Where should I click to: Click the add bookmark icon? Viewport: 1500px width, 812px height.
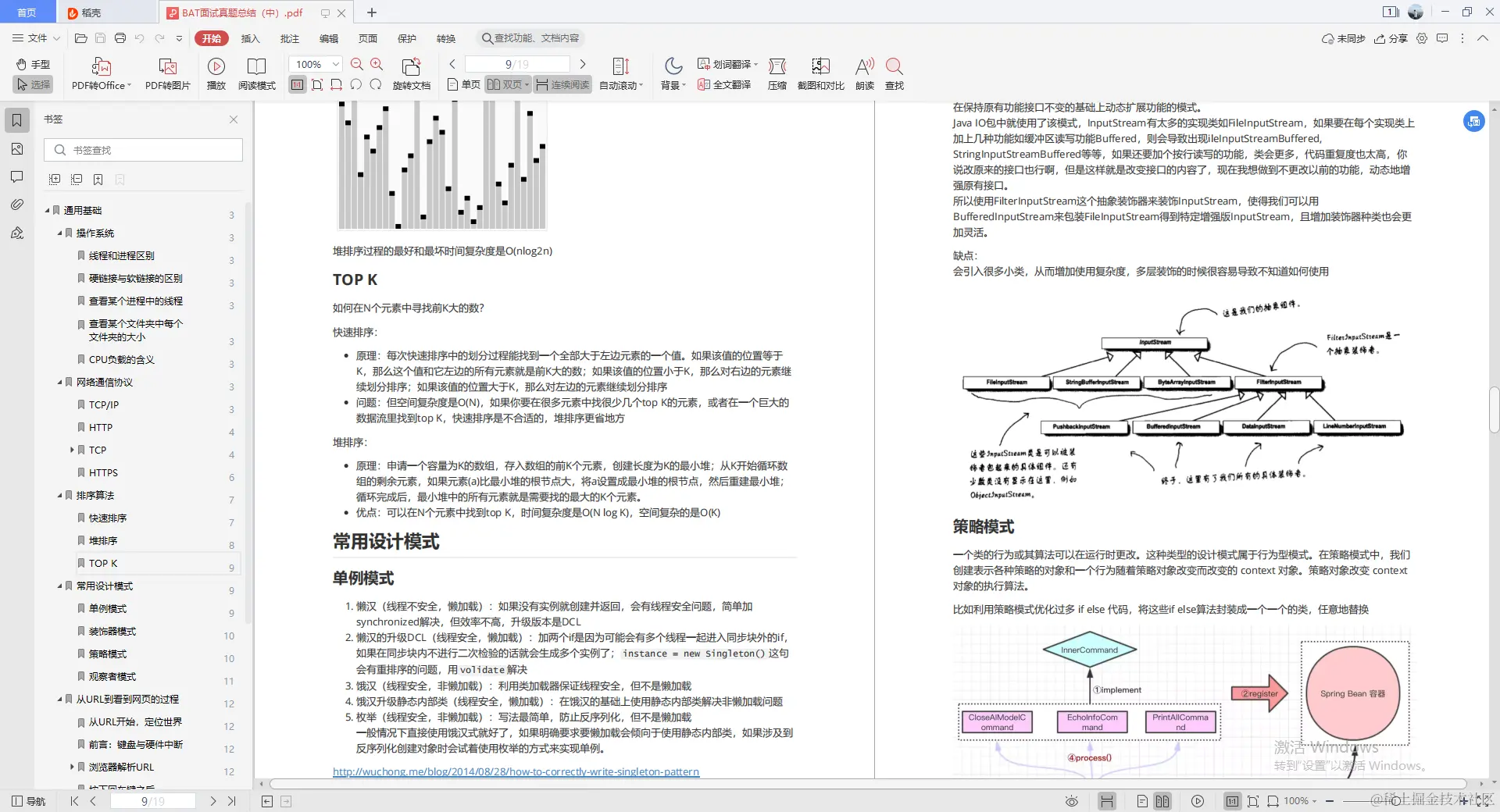pyautogui.click(x=98, y=180)
